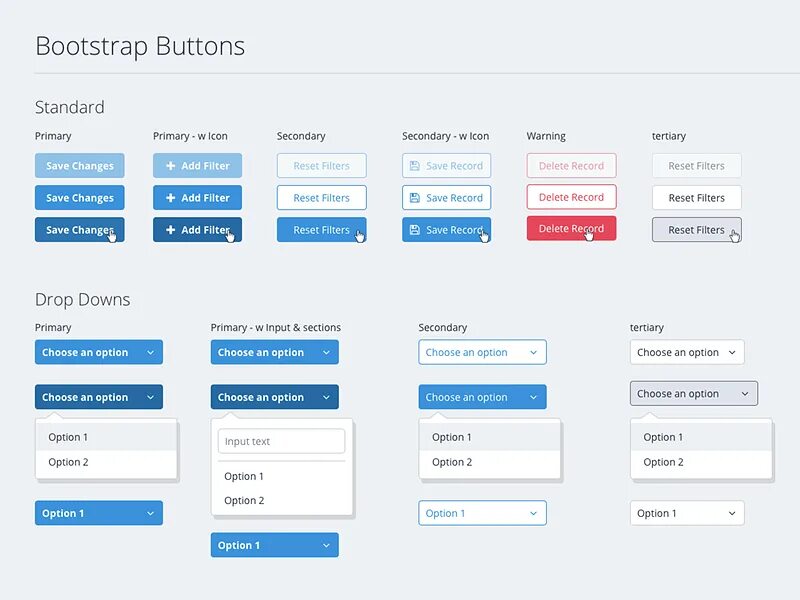800x600 pixels.
Task: Click the Warning column label
Action: coord(546,136)
